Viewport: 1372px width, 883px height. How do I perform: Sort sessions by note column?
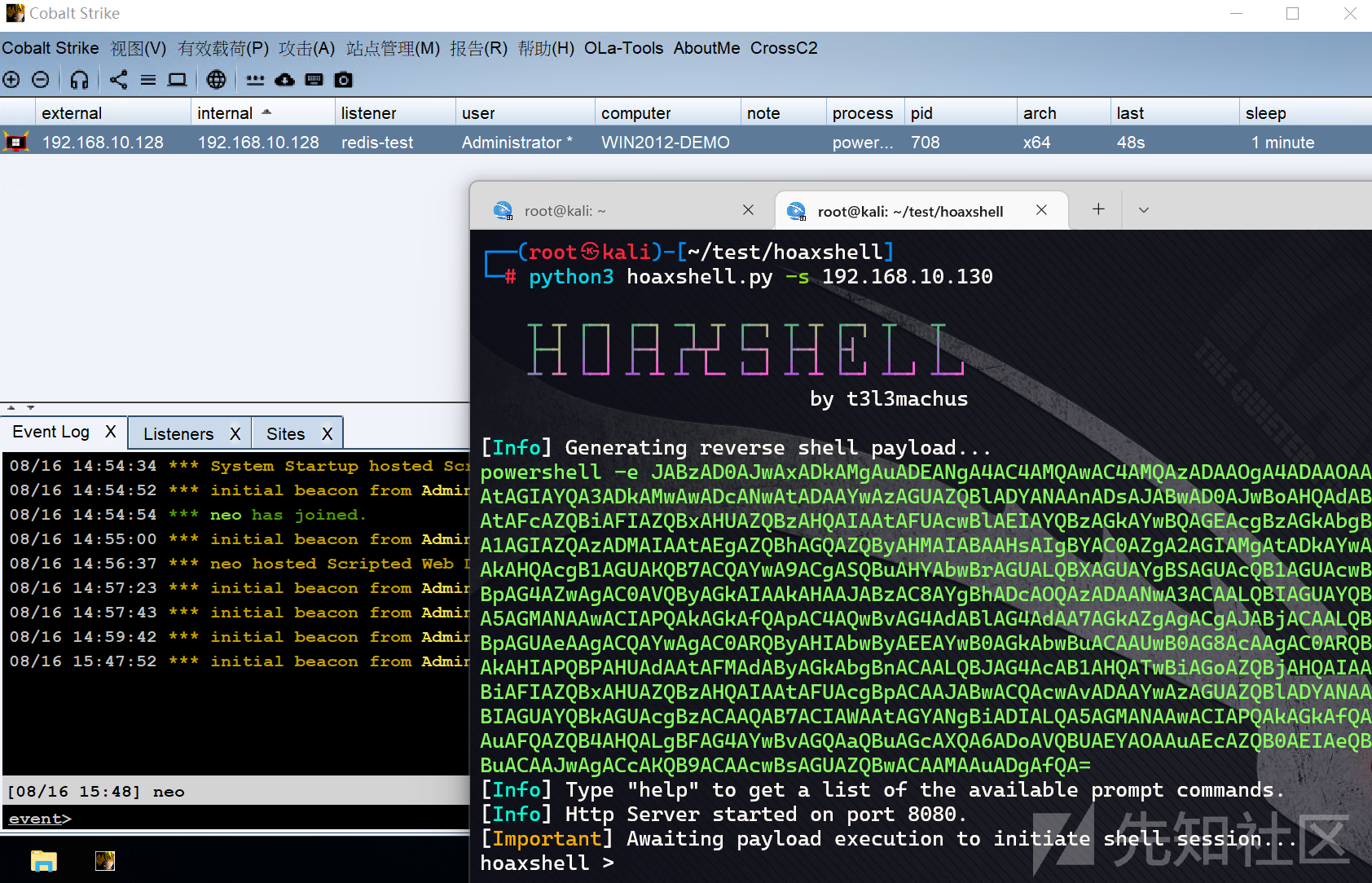click(x=783, y=113)
